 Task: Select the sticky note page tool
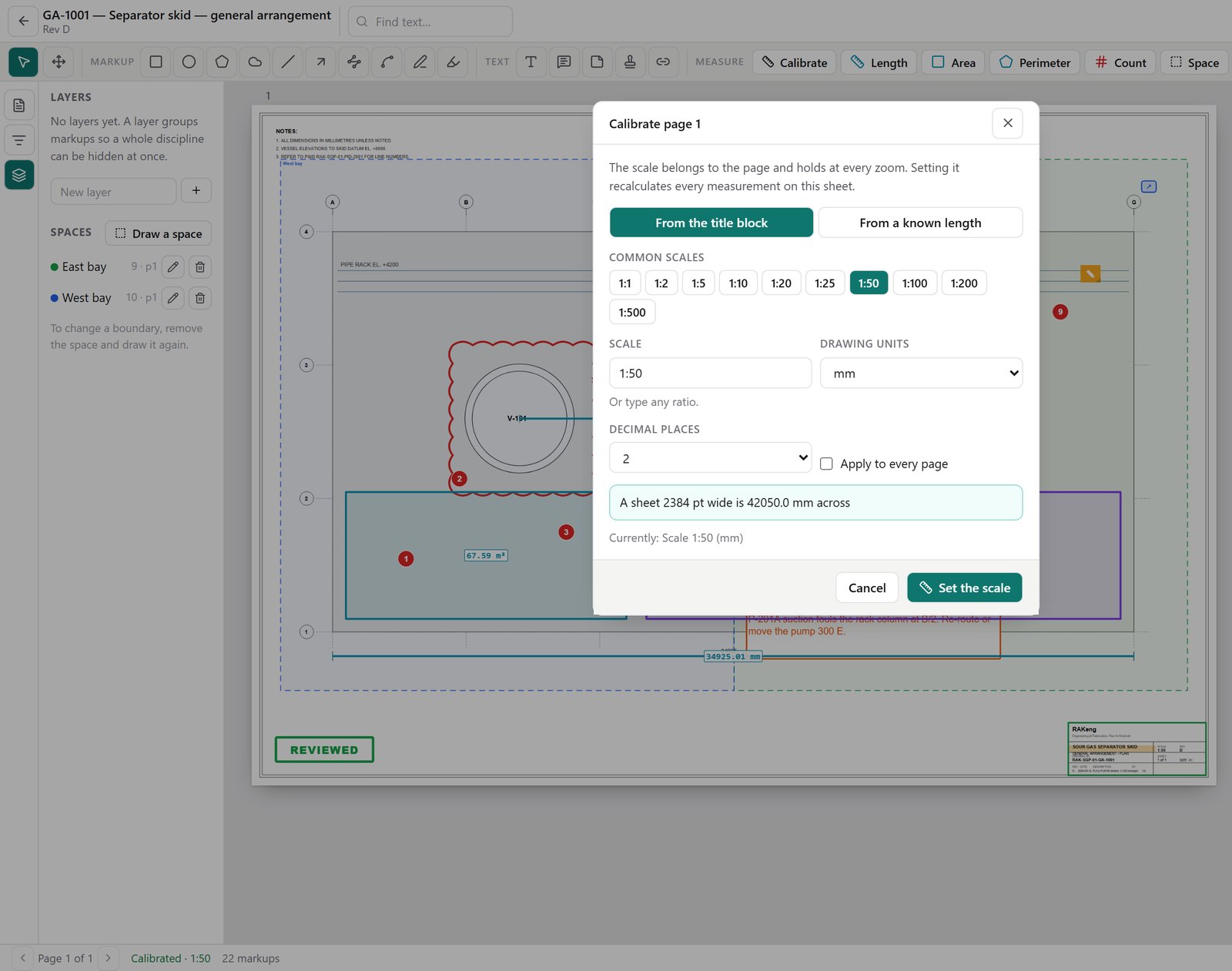[597, 62]
